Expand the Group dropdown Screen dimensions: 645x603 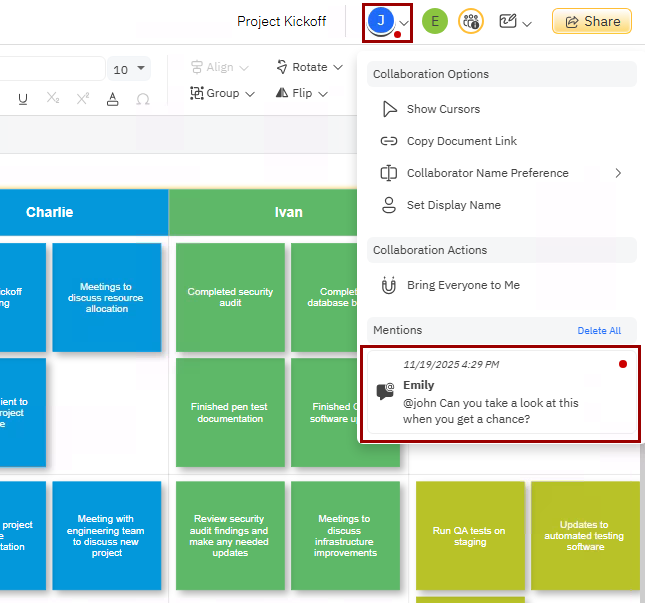222,93
